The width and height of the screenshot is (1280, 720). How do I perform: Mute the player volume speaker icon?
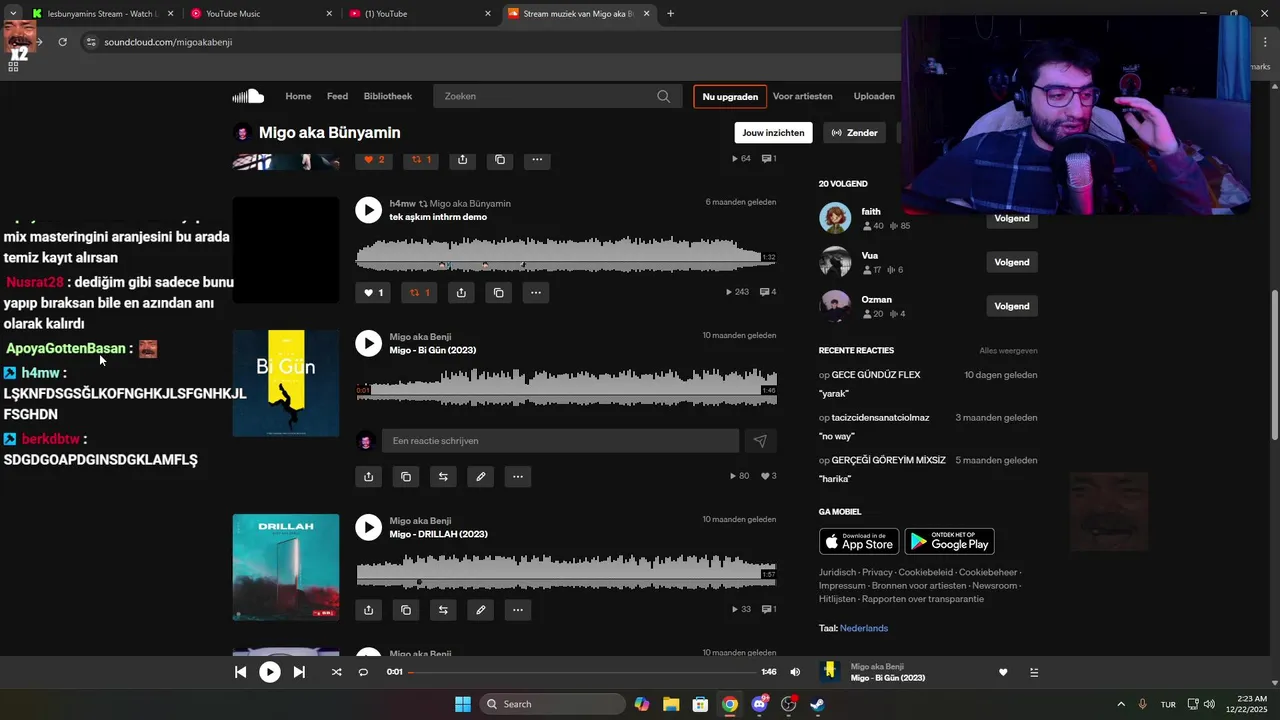click(x=795, y=672)
